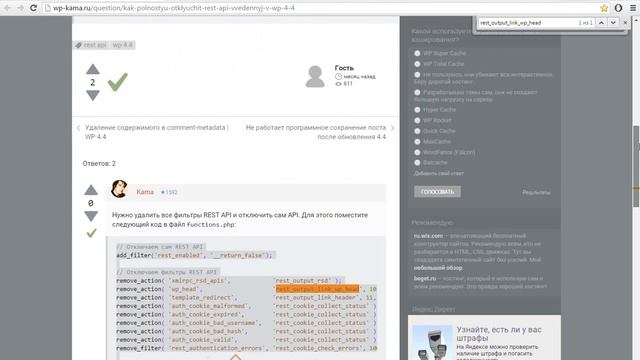Select poll option 'WordFence (Falcon)'

(x=417, y=152)
